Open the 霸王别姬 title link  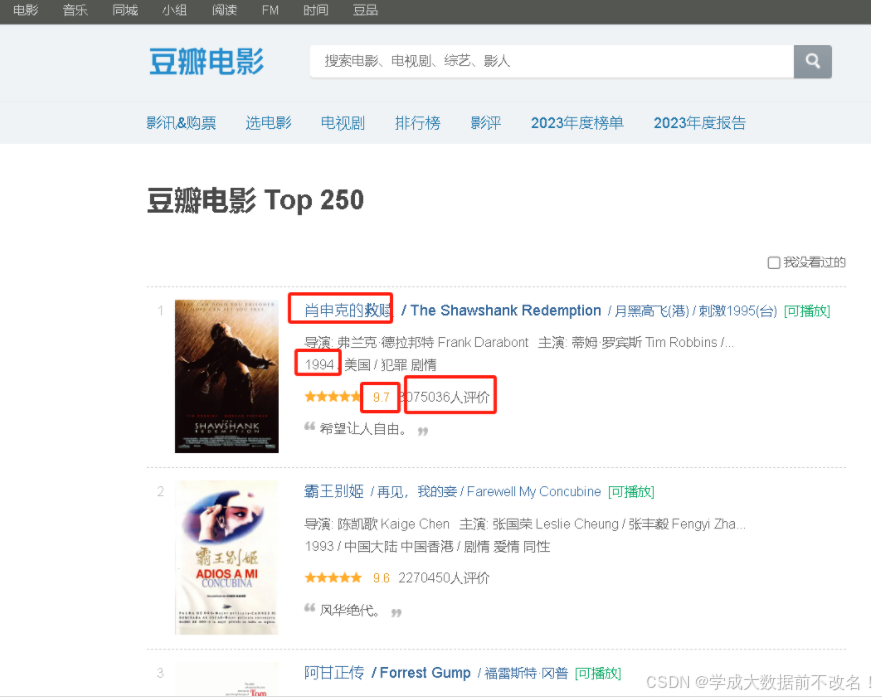point(334,492)
